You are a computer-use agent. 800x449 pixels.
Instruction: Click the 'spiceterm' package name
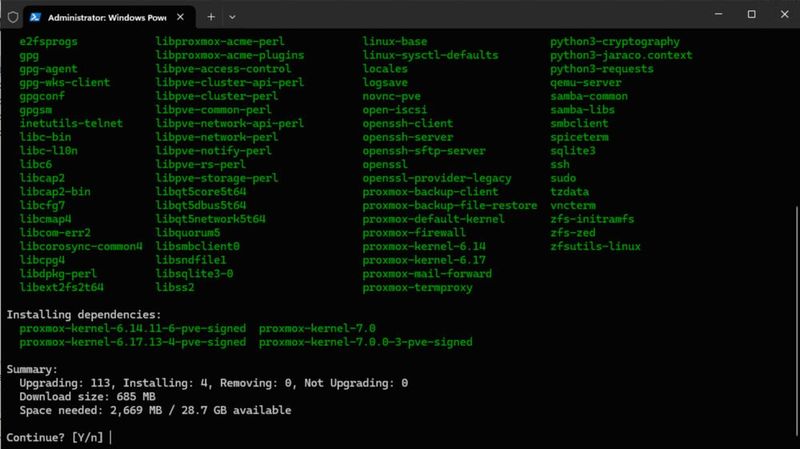tap(580, 137)
